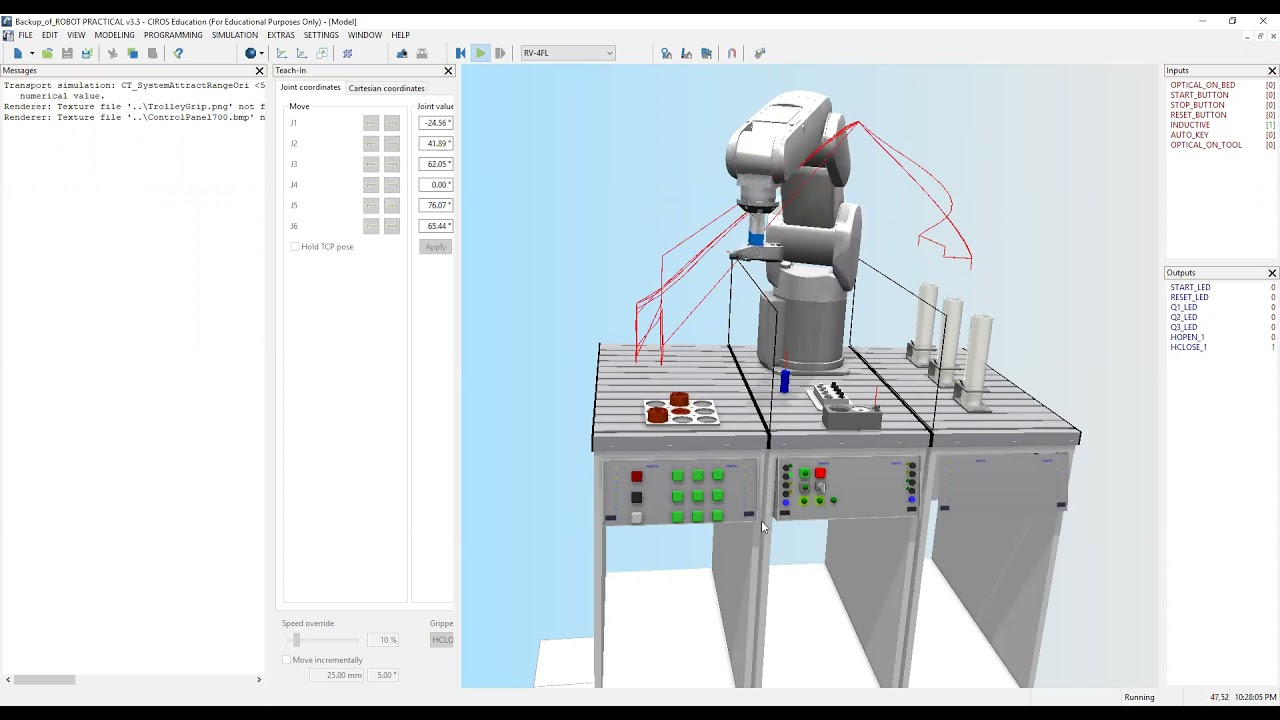Open the PROGRAMMING menu
Viewport: 1280px width, 720px height.
click(173, 35)
